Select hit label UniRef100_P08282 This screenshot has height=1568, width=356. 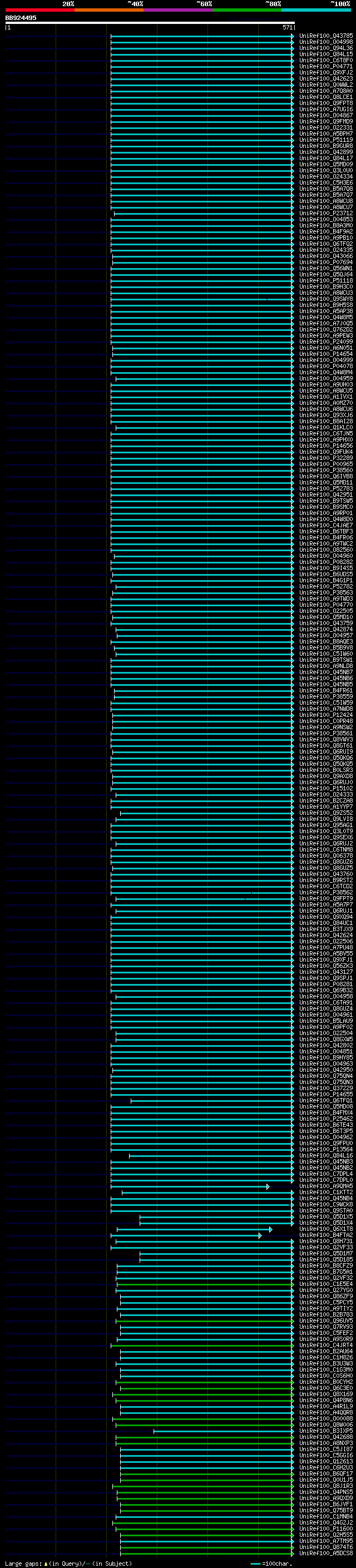(325, 562)
